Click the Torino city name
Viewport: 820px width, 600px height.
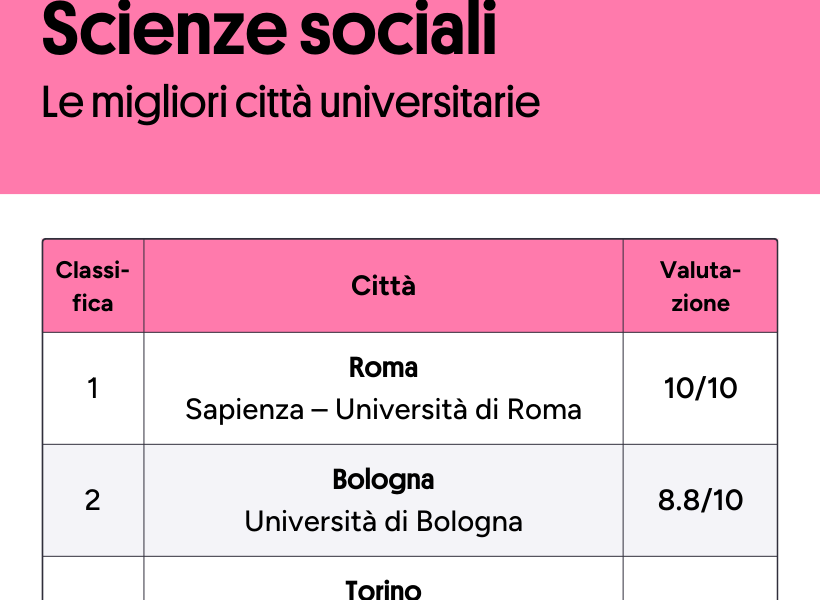383,590
